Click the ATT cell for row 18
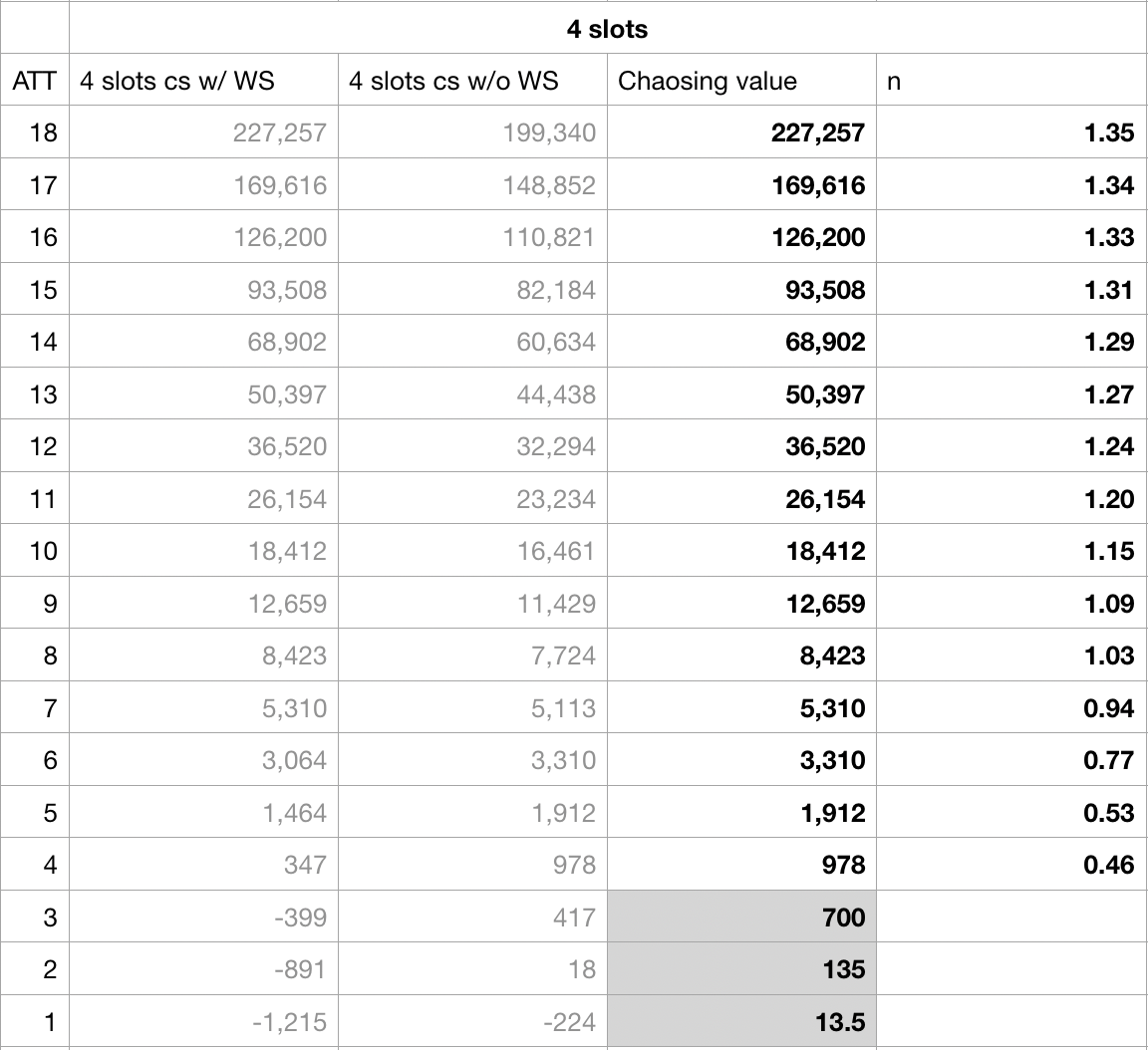Viewport: 1148px width, 1050px height. click(x=34, y=132)
